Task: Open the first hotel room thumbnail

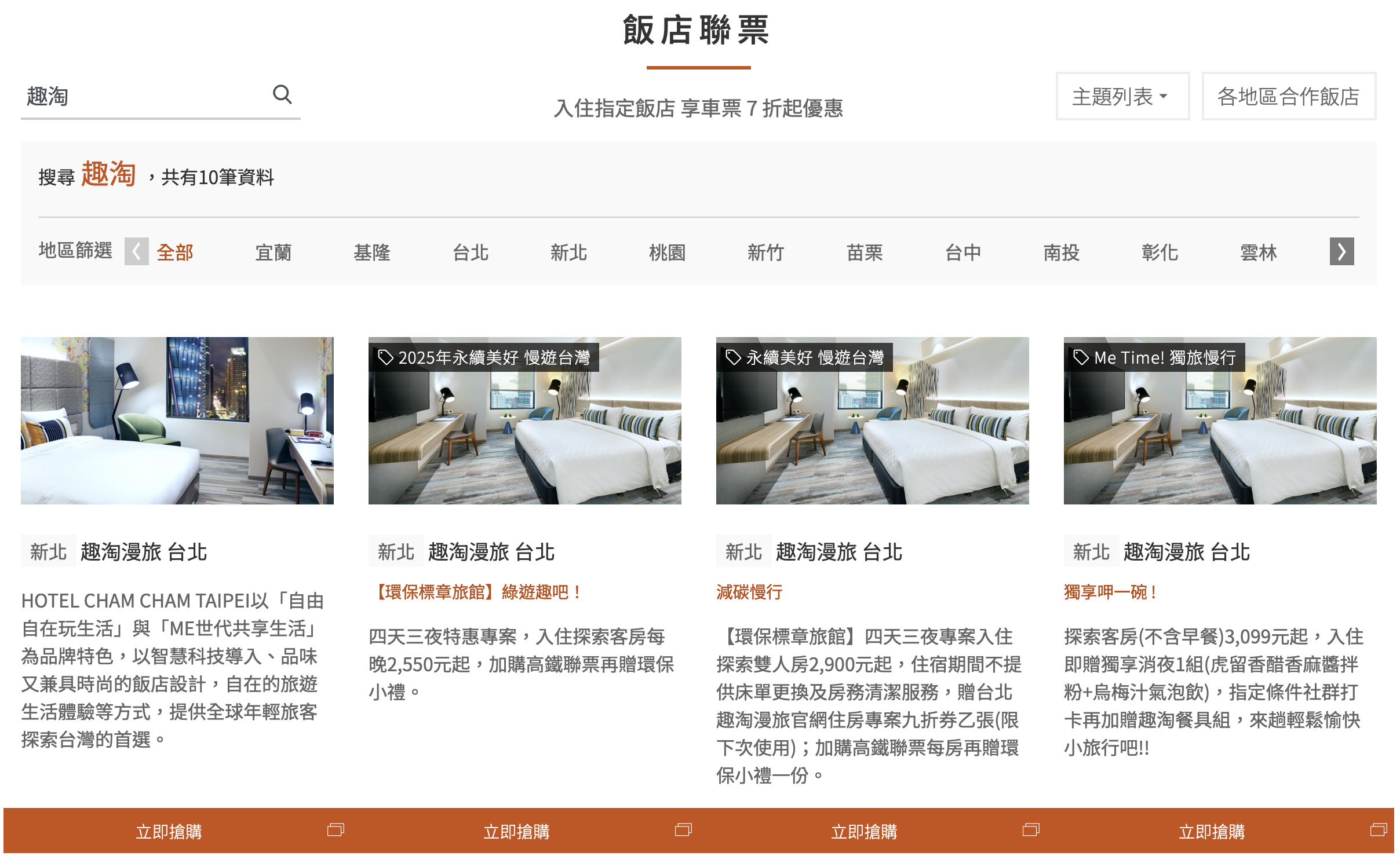Action: coord(177,420)
